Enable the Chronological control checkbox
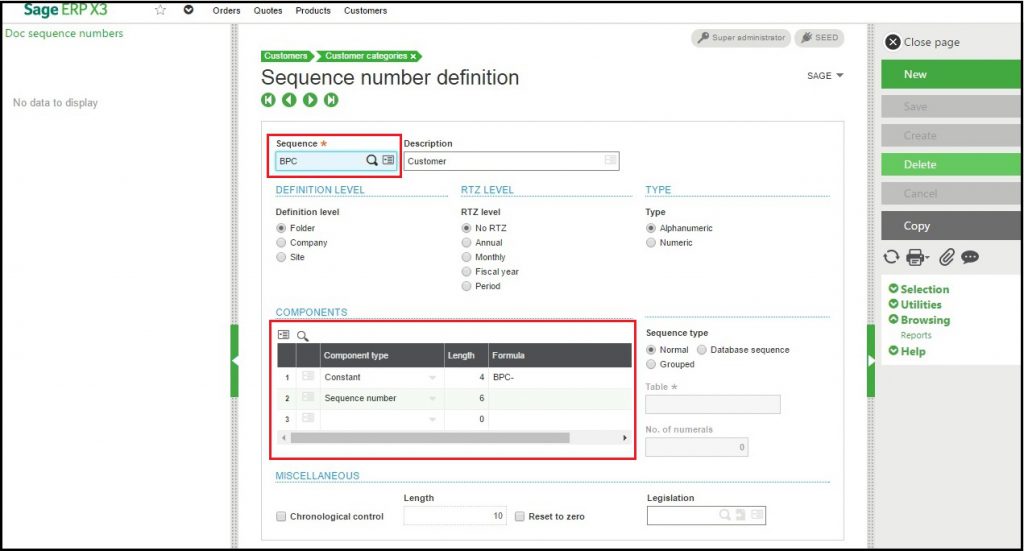Screen dimensions: 1024x551 [x=281, y=517]
